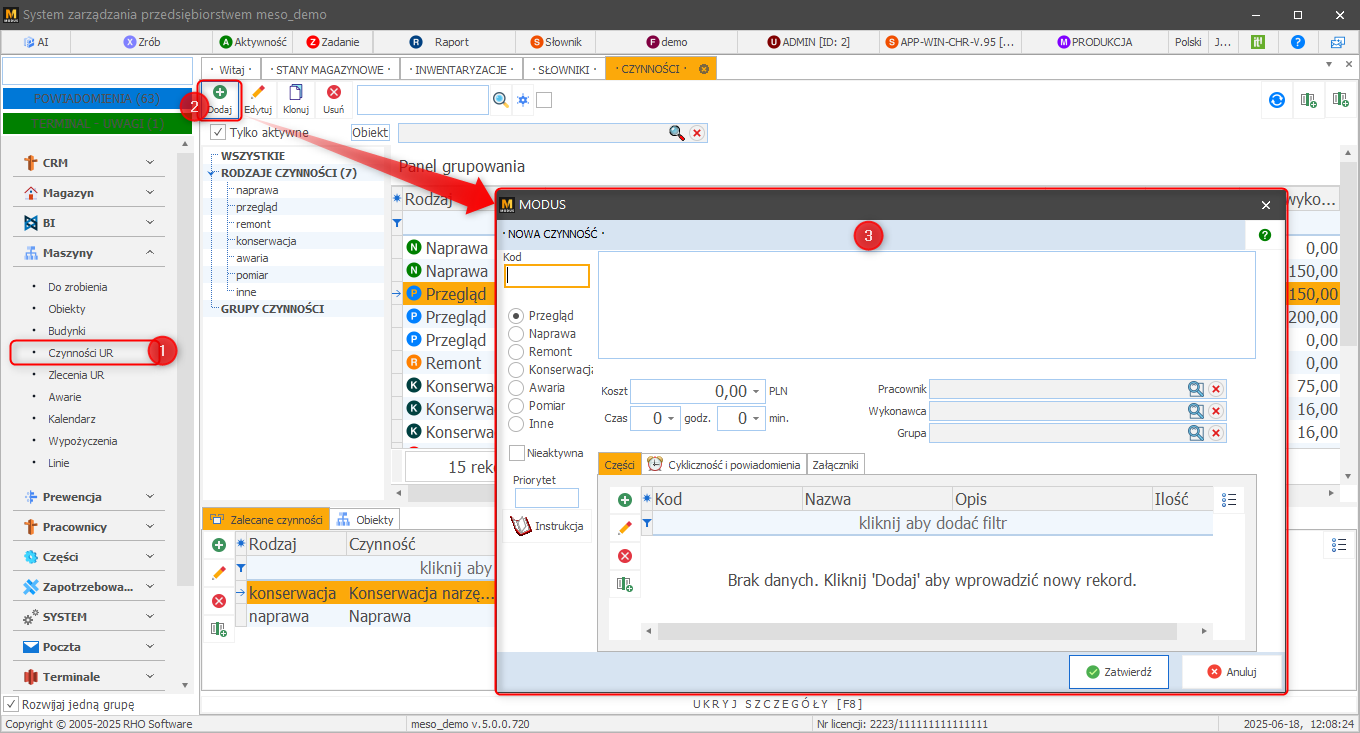Uncheck the Tylko aktywne checkbox

coord(218,132)
